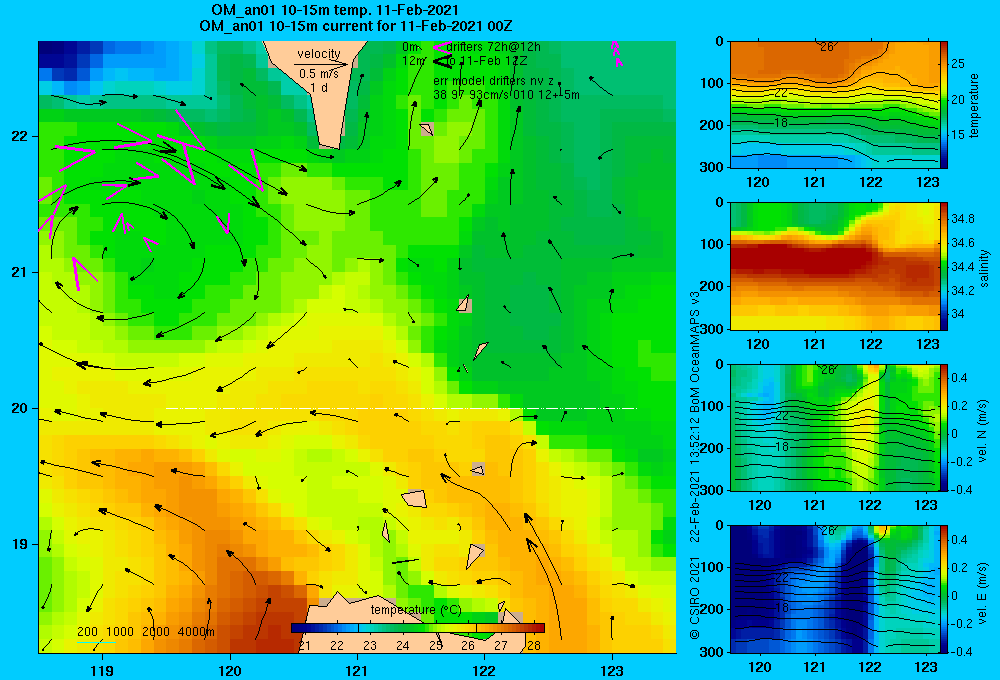Click the 'drifters 72h@12h' legend text
1000x680 pixels.
click(494, 47)
